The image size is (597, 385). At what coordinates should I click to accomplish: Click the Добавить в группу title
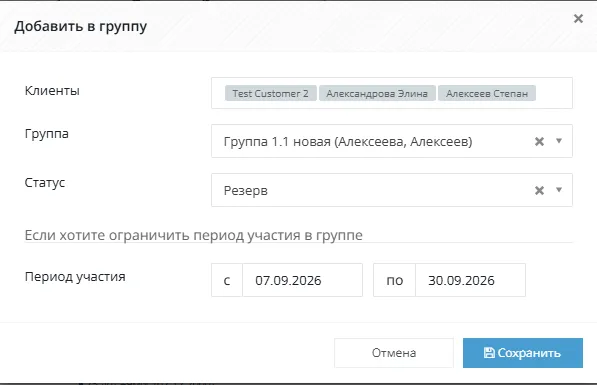(80, 27)
